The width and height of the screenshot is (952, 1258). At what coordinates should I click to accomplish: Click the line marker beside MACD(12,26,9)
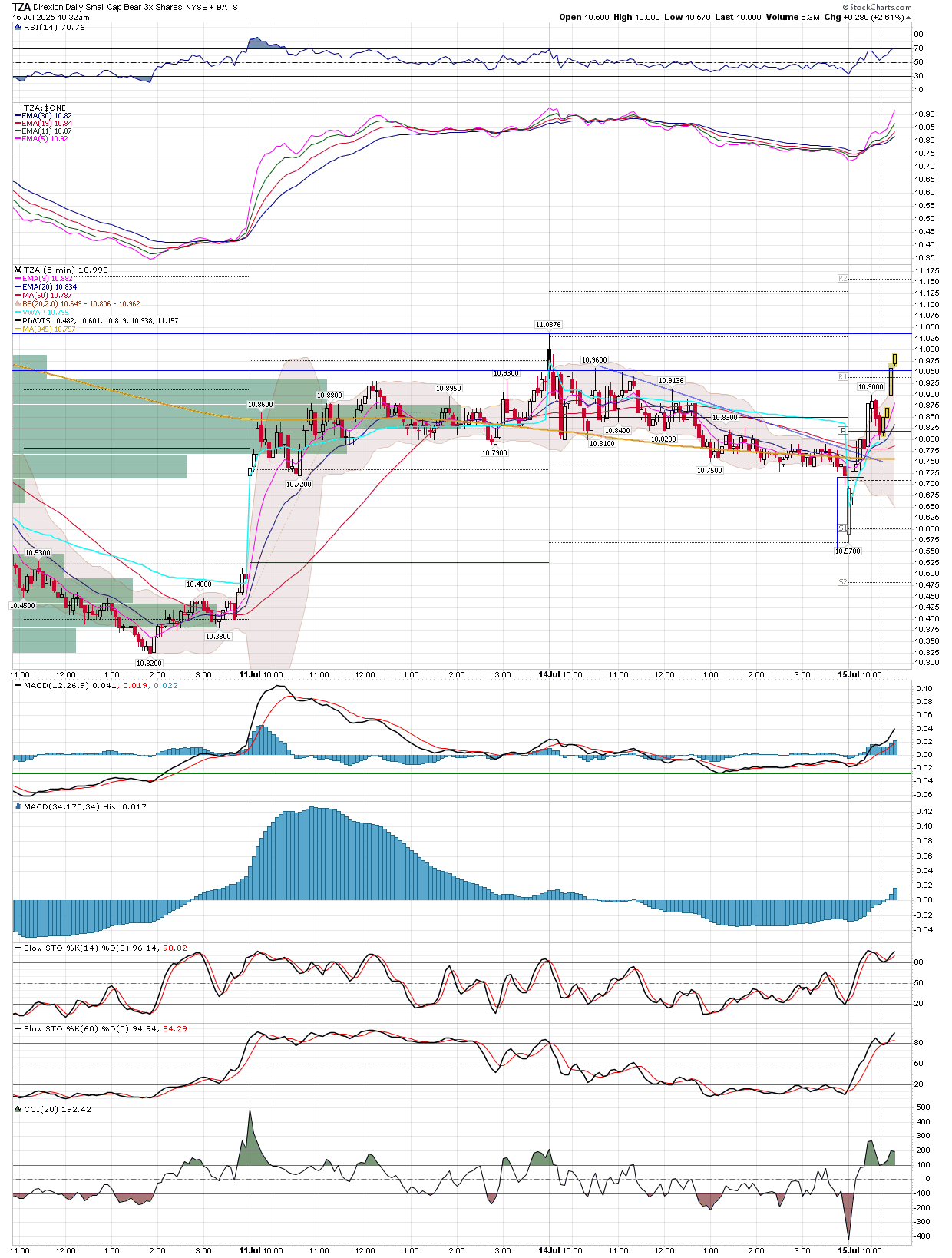18,686
